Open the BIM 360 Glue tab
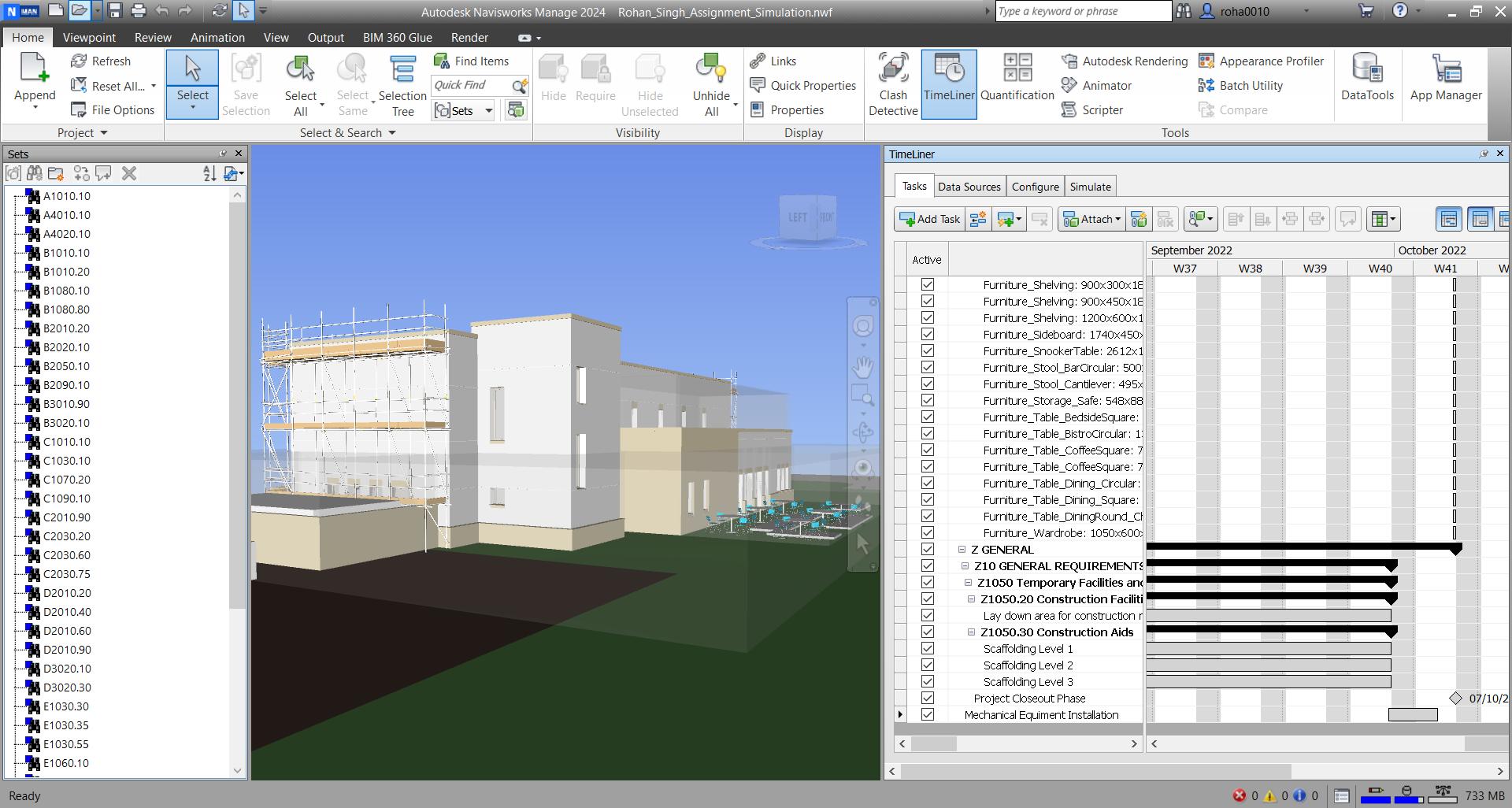 [398, 38]
